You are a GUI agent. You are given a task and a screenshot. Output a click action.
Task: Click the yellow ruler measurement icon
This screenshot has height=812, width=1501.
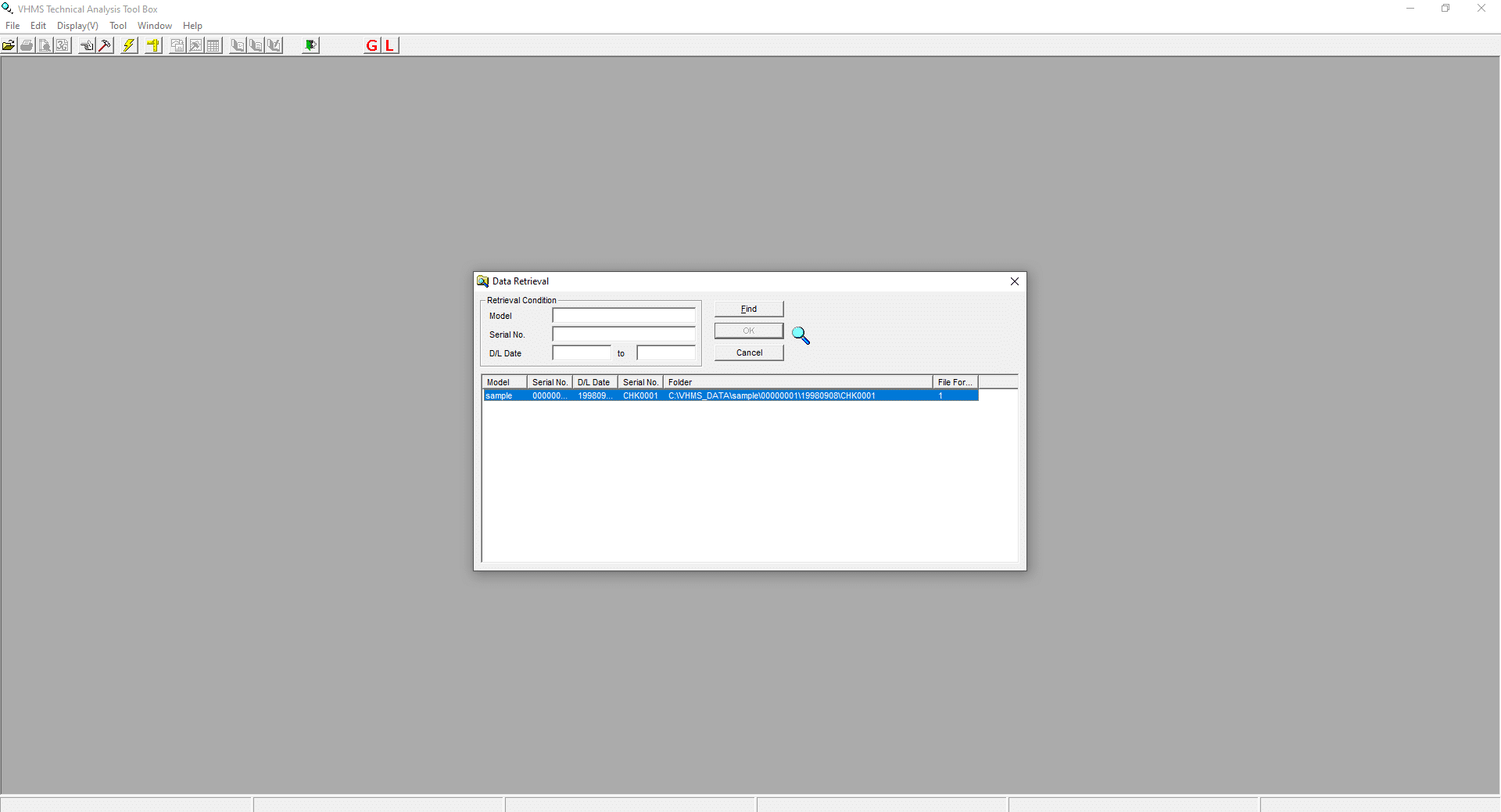click(x=154, y=45)
